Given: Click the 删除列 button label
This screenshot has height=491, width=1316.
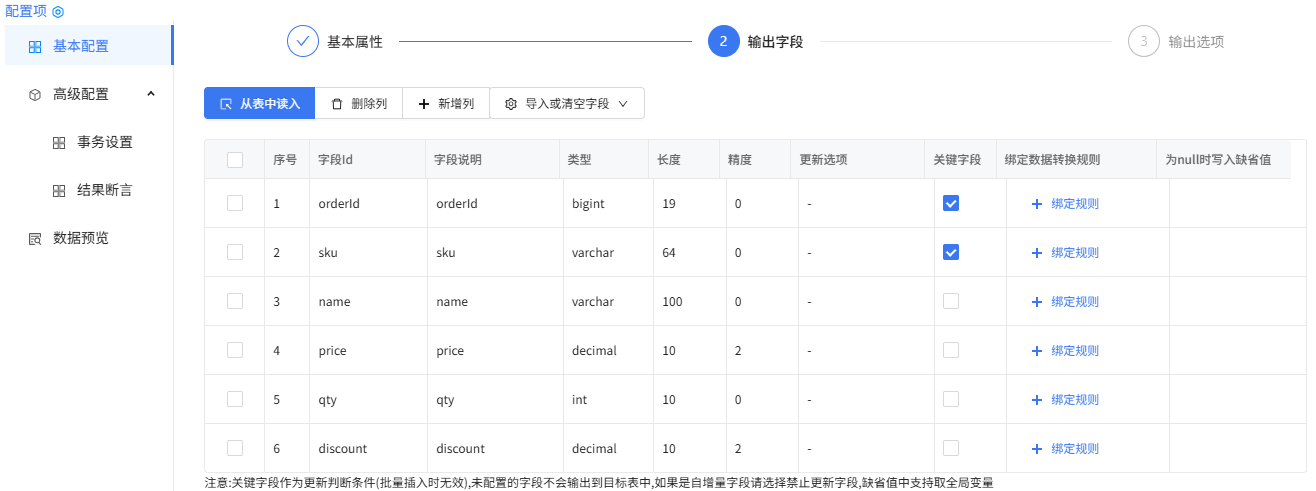Looking at the screenshot, I should coord(369,104).
